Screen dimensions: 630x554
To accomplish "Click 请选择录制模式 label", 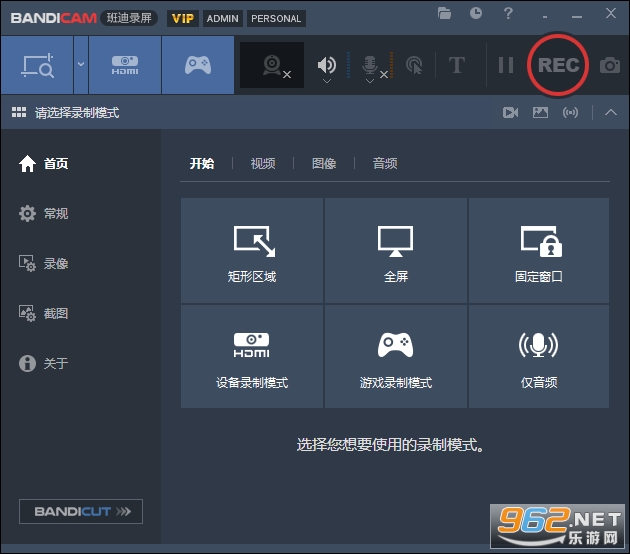I will tap(77, 112).
